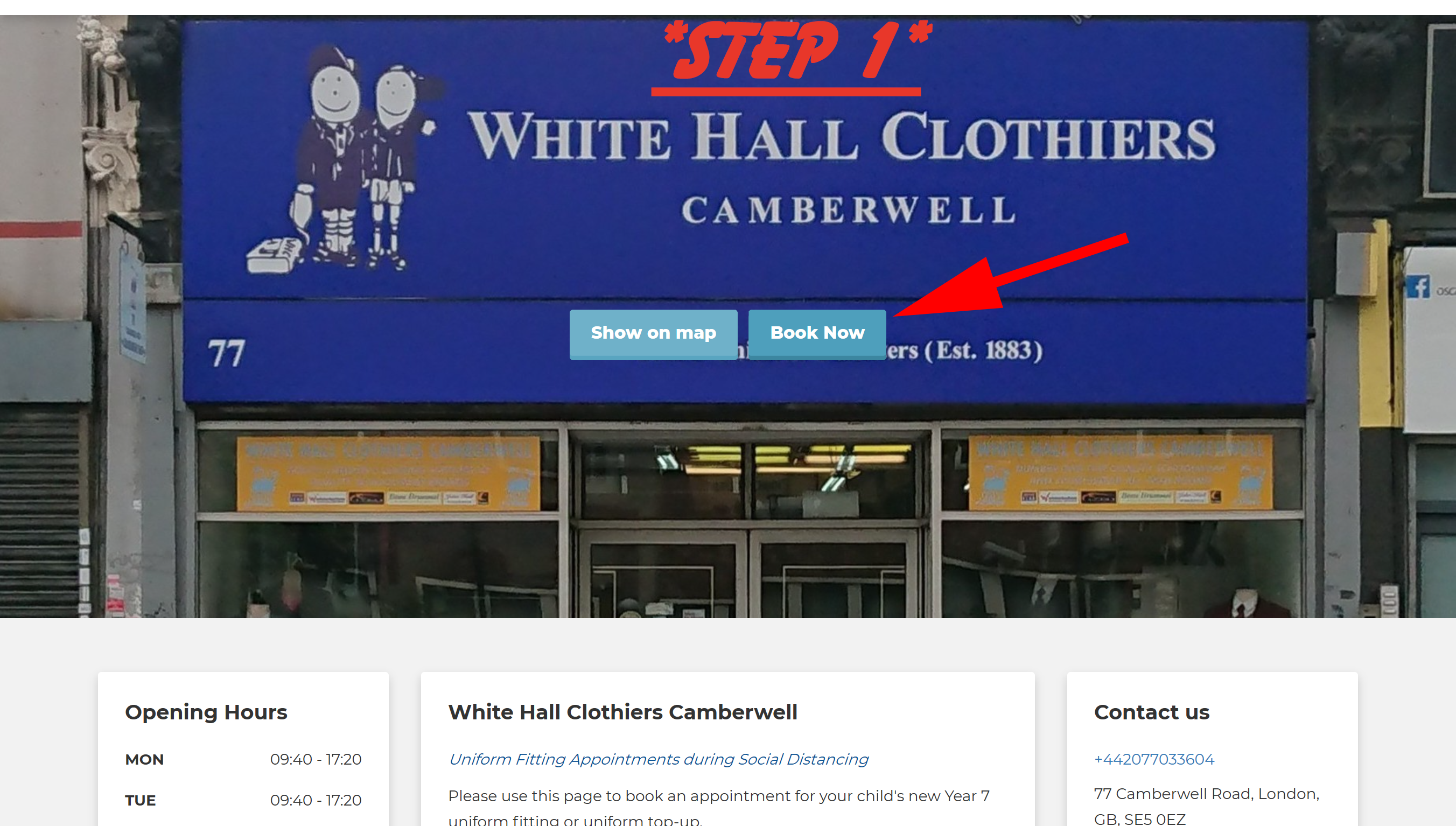Open the Uniform Fitting Appointments italic link
Screen dimensions: 1456x826
[658, 759]
